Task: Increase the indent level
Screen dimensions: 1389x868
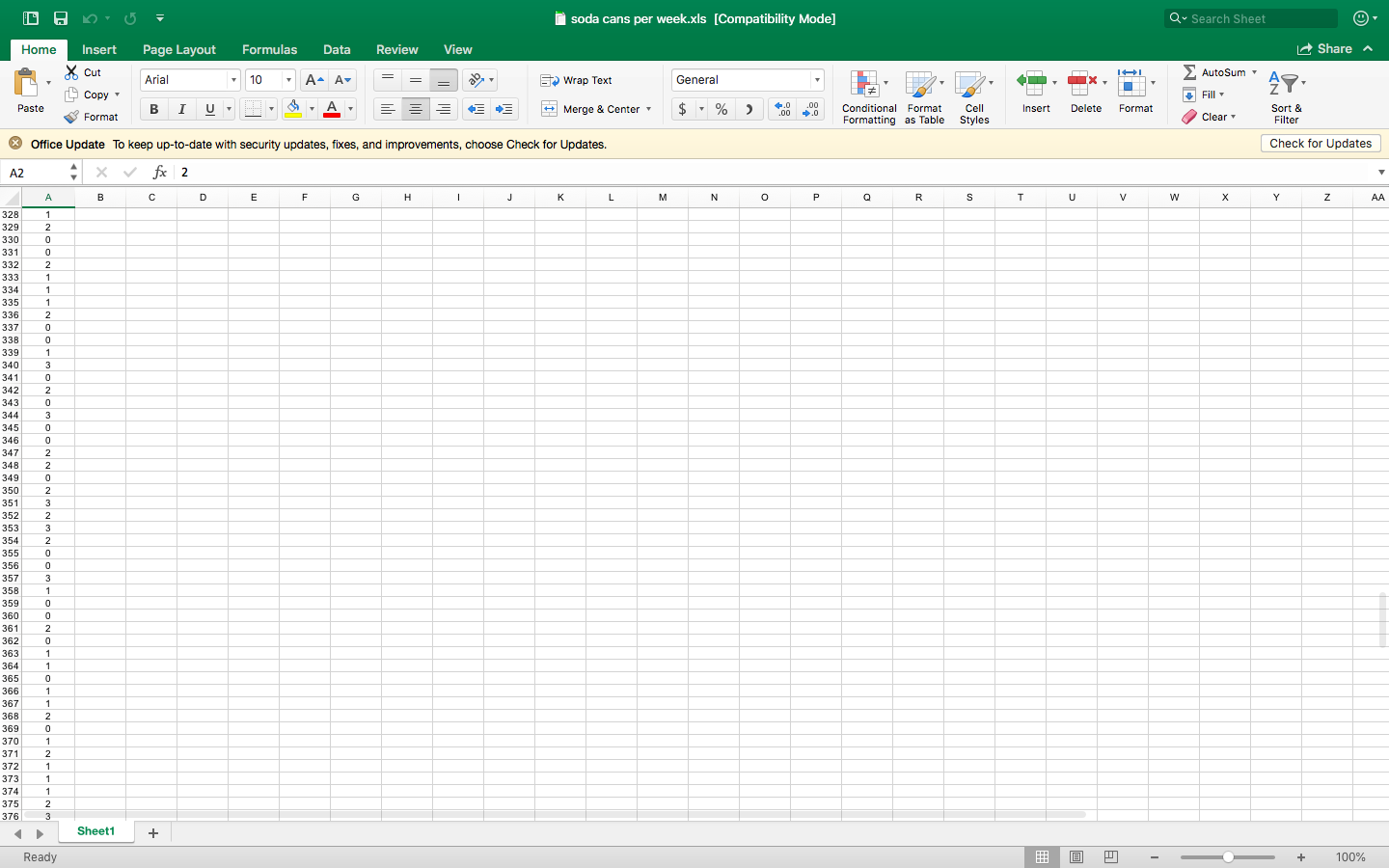Action: point(504,109)
